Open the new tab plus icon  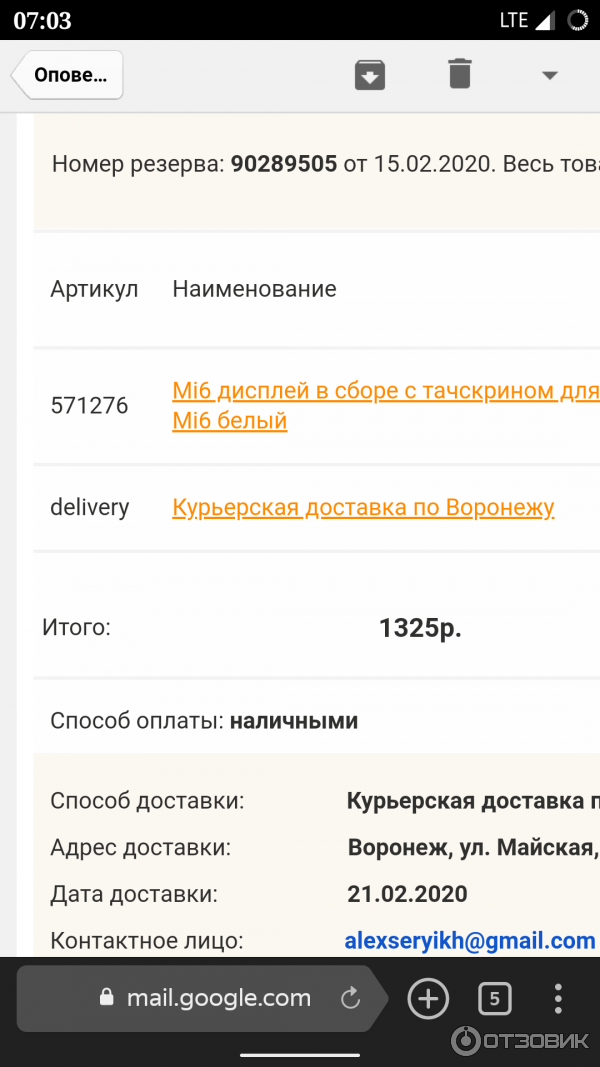point(428,998)
